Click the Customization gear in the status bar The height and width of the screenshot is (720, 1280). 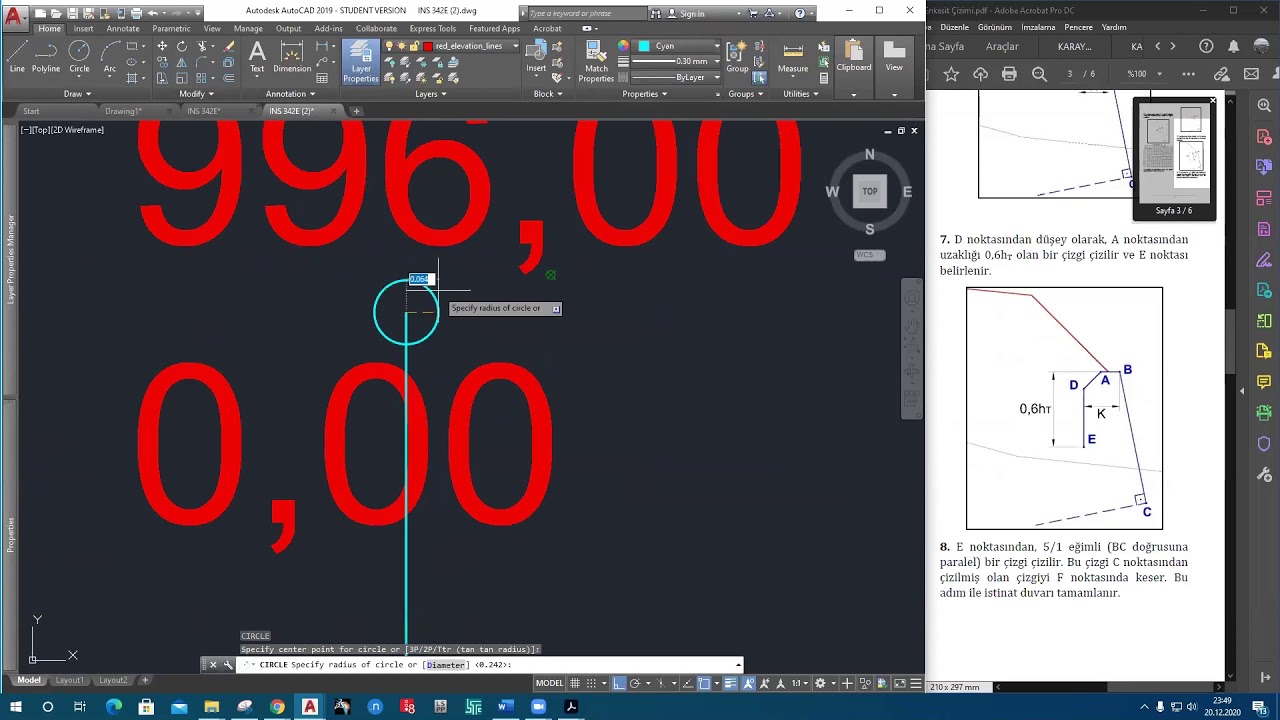click(820, 683)
